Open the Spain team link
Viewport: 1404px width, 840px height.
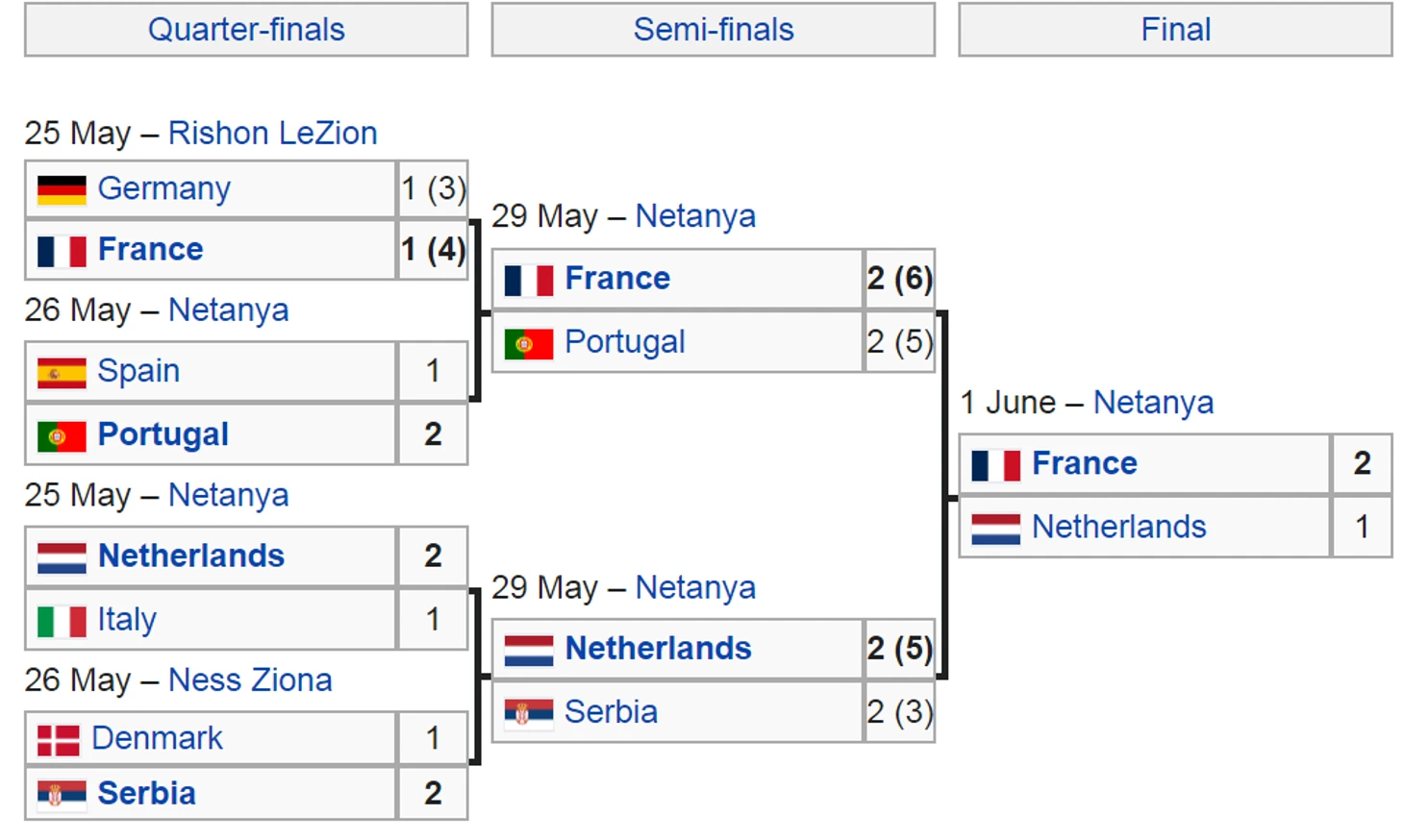[x=138, y=371]
